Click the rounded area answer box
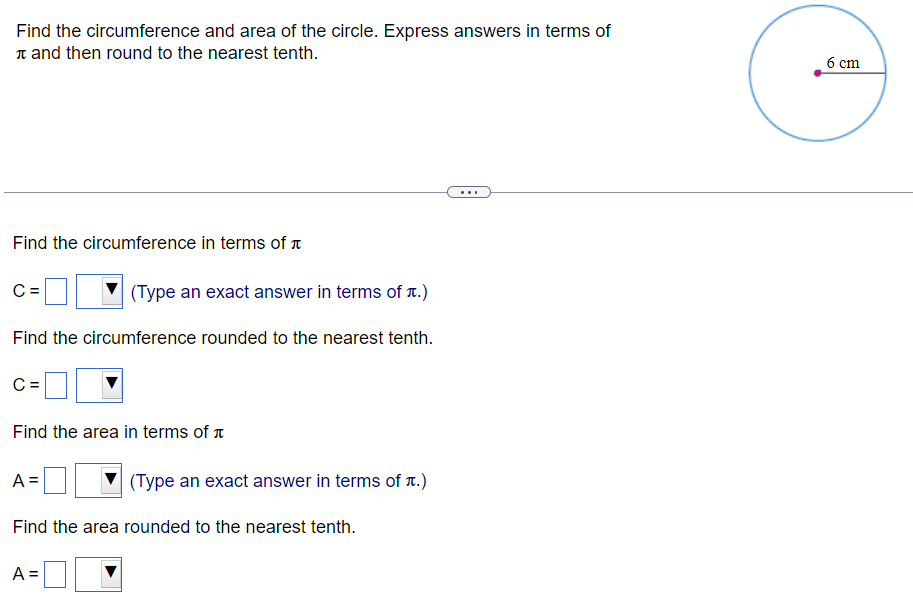Image resolution: width=913 pixels, height=611 pixels. click(x=55, y=573)
